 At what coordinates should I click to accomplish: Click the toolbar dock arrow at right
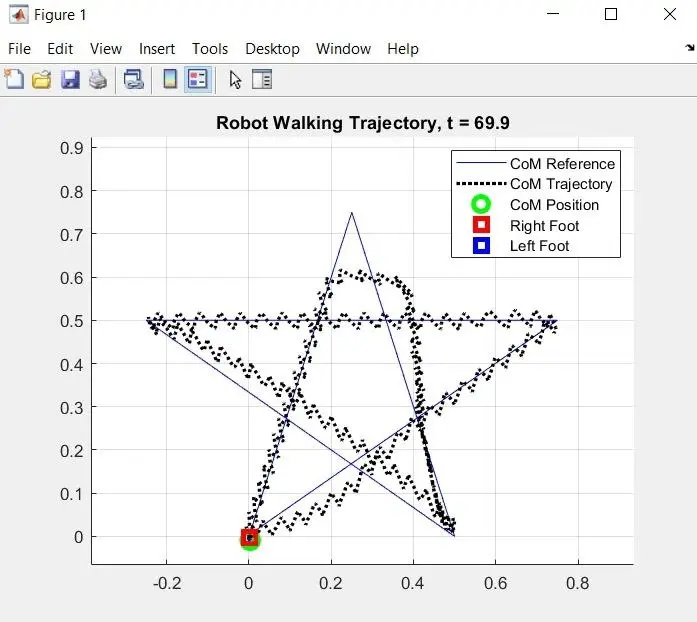click(690, 48)
